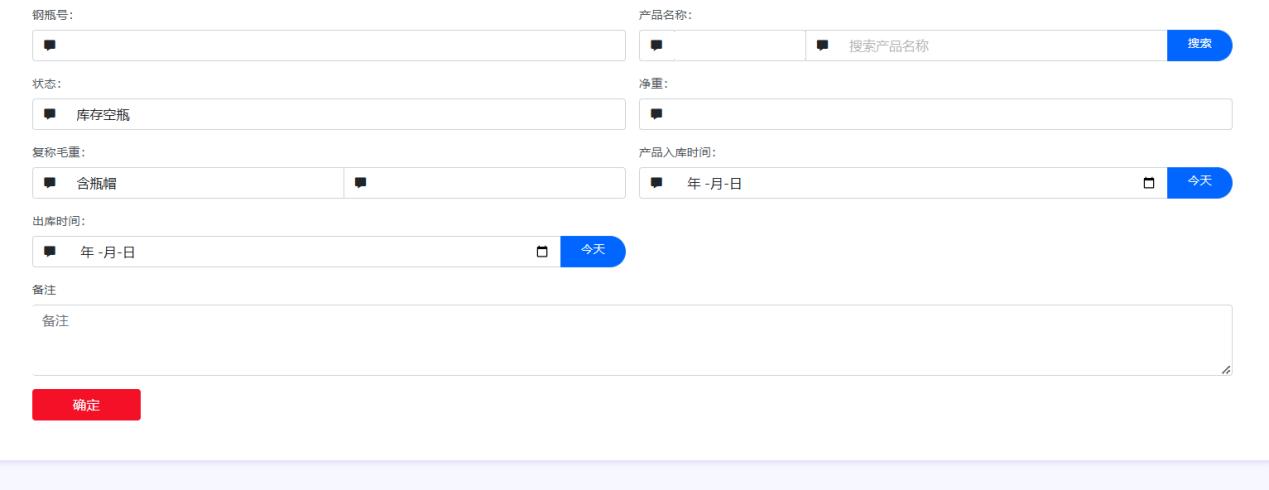Click the comment icon in 状态 field
The image size is (1269, 490).
tap(49, 114)
